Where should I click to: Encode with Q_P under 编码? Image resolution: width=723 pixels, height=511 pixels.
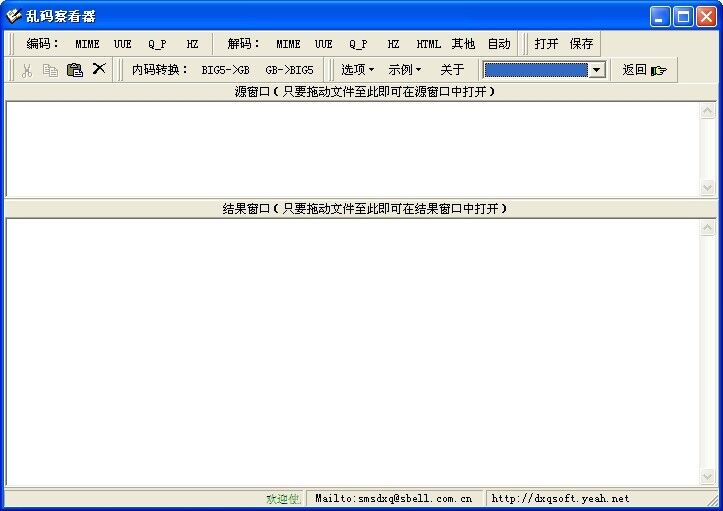click(157, 44)
